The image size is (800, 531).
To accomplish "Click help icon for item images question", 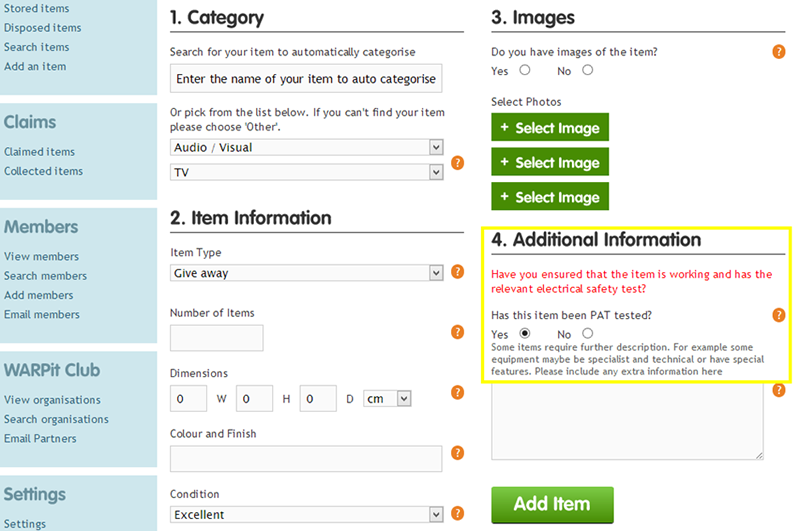I will click(x=779, y=52).
